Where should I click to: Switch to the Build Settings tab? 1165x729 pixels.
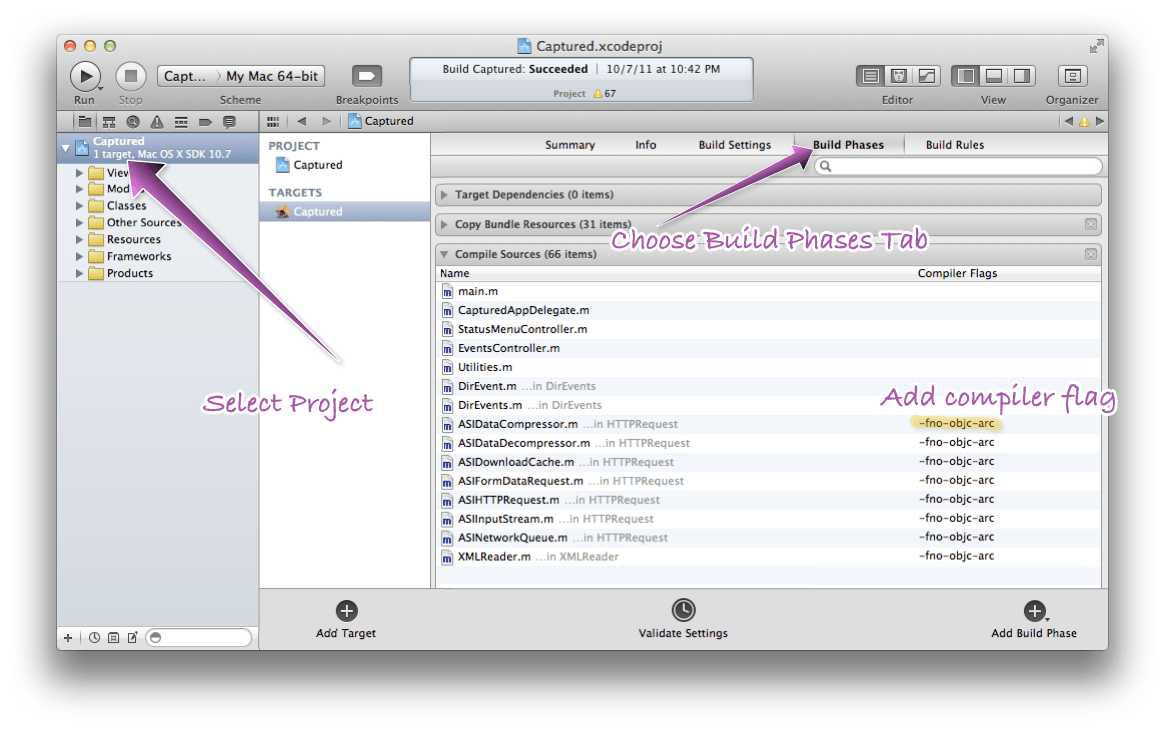click(x=735, y=145)
